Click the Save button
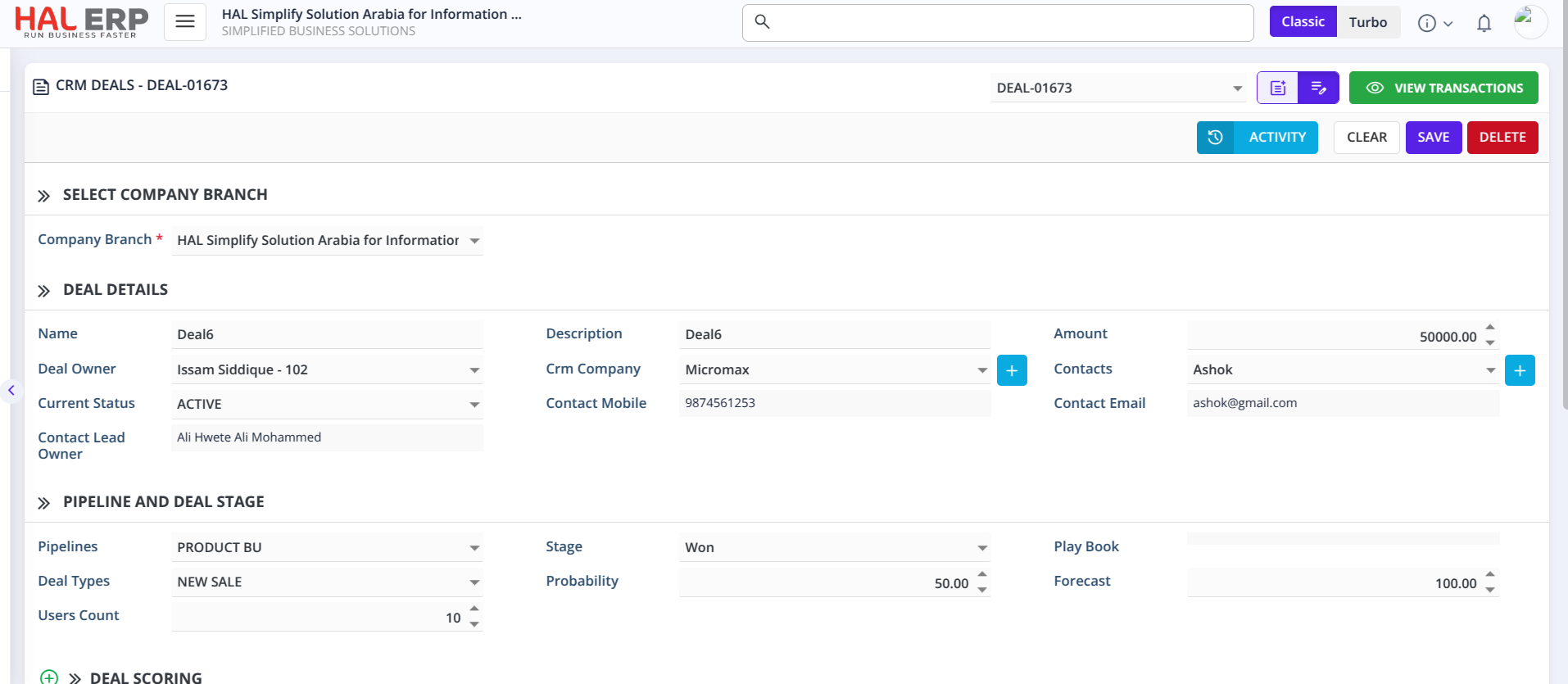Screen dimensions: 1568x684 (1433, 138)
